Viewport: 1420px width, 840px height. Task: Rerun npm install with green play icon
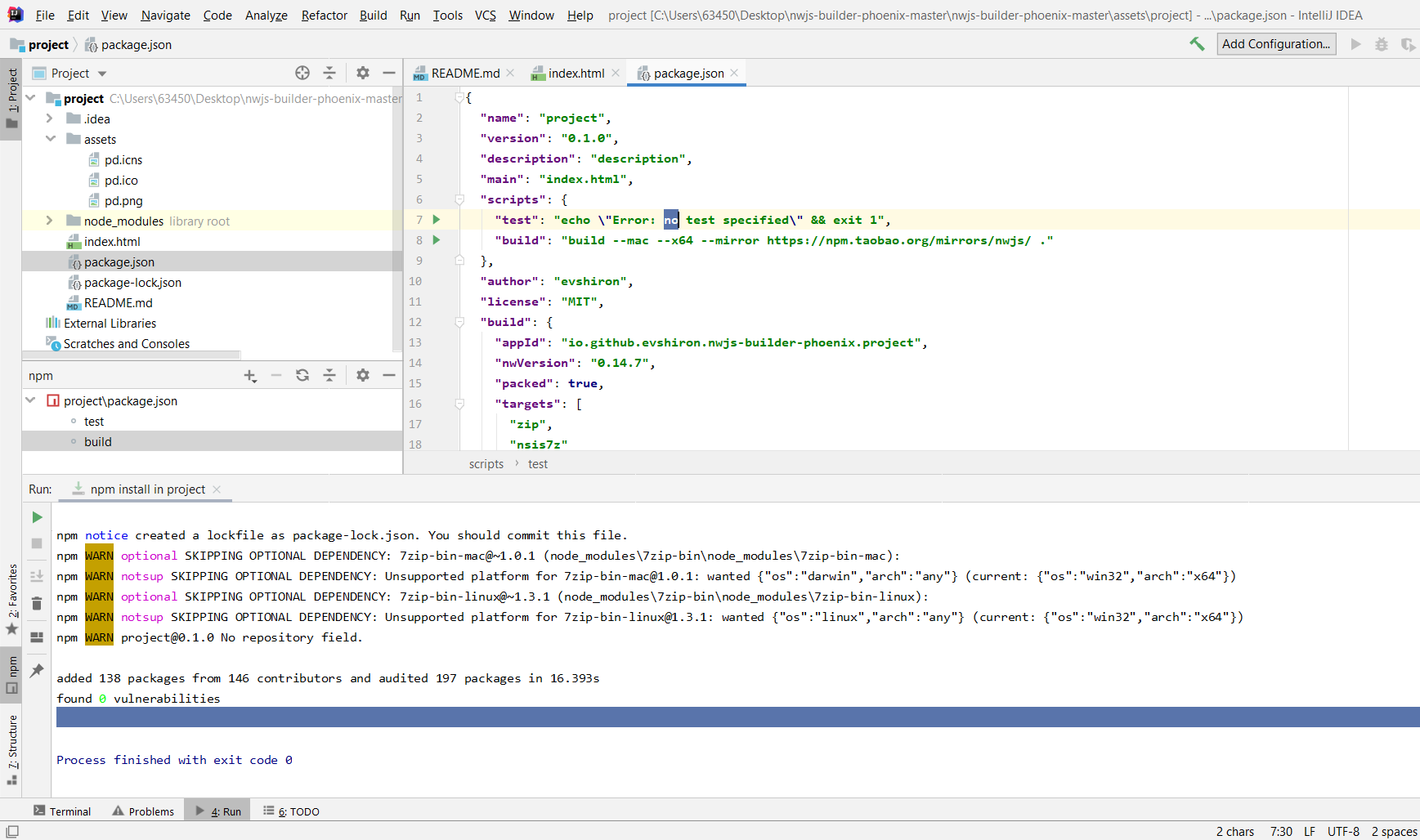pyautogui.click(x=37, y=517)
